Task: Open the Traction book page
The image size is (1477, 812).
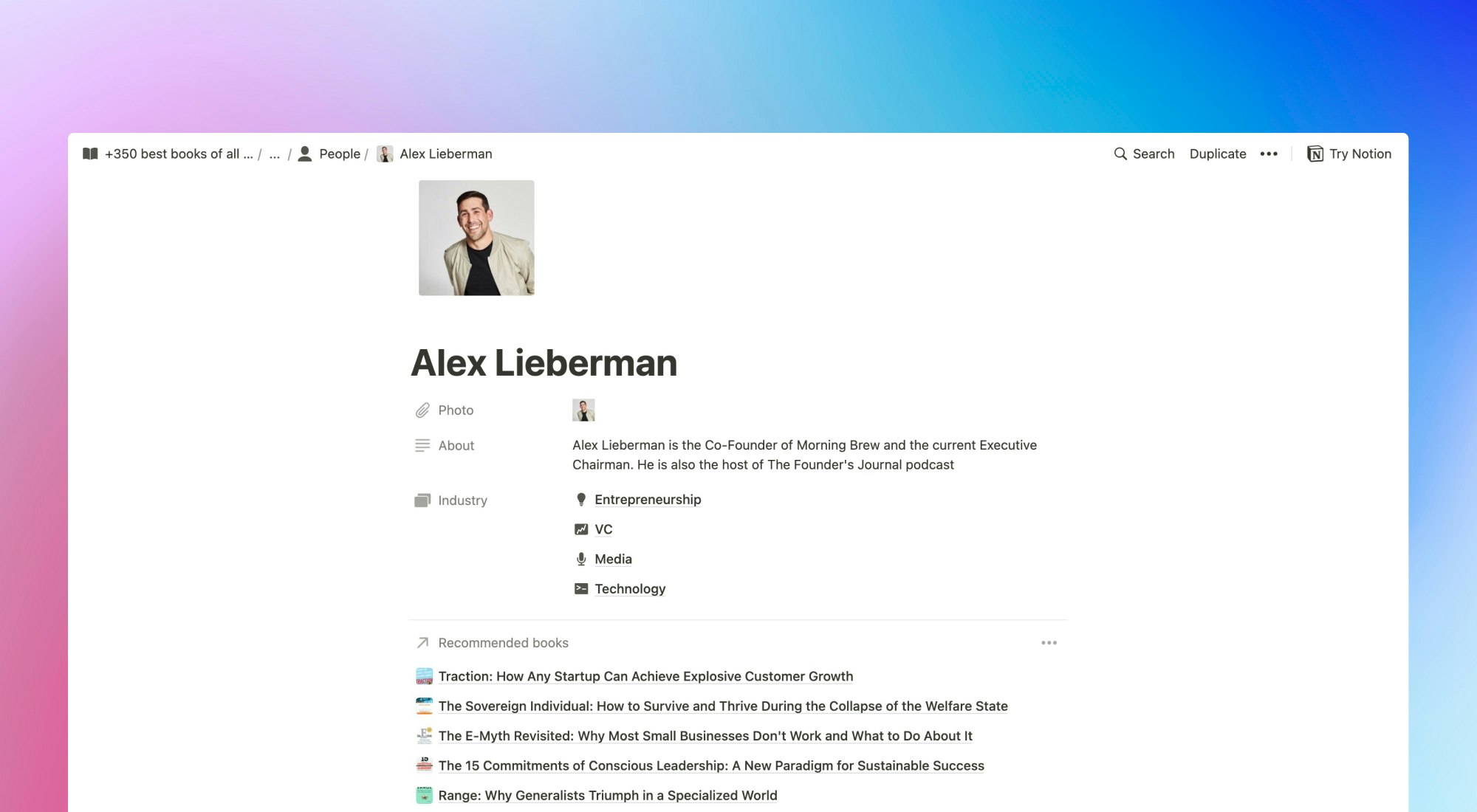Action: pyautogui.click(x=645, y=676)
